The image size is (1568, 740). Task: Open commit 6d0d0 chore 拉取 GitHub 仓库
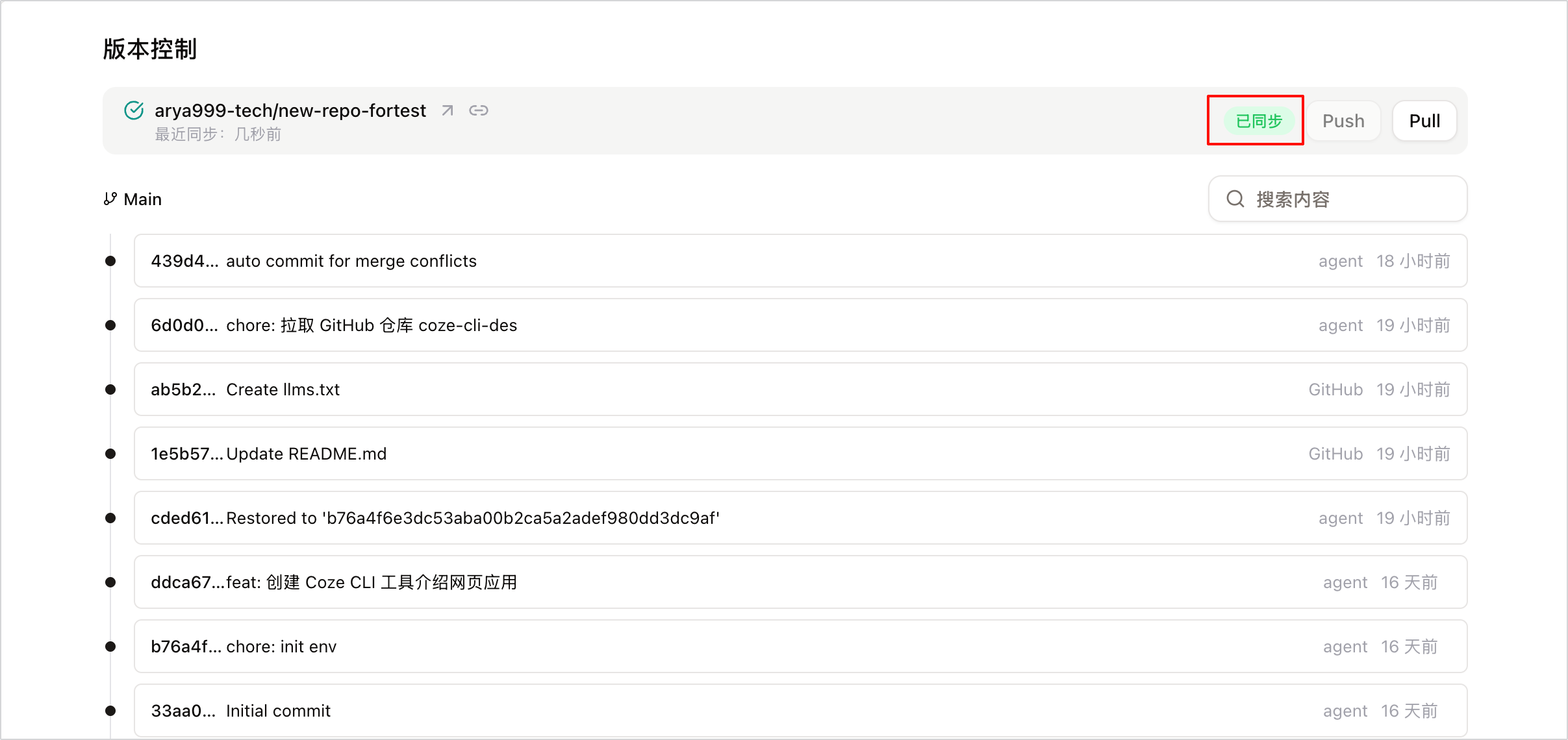point(800,325)
